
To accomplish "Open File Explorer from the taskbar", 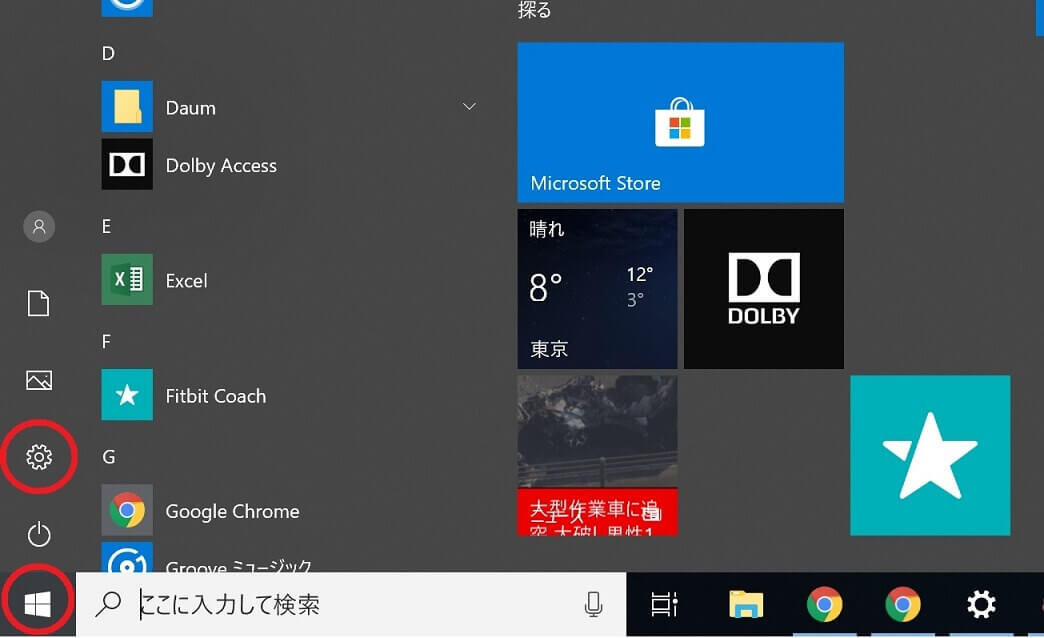I will [x=746, y=605].
